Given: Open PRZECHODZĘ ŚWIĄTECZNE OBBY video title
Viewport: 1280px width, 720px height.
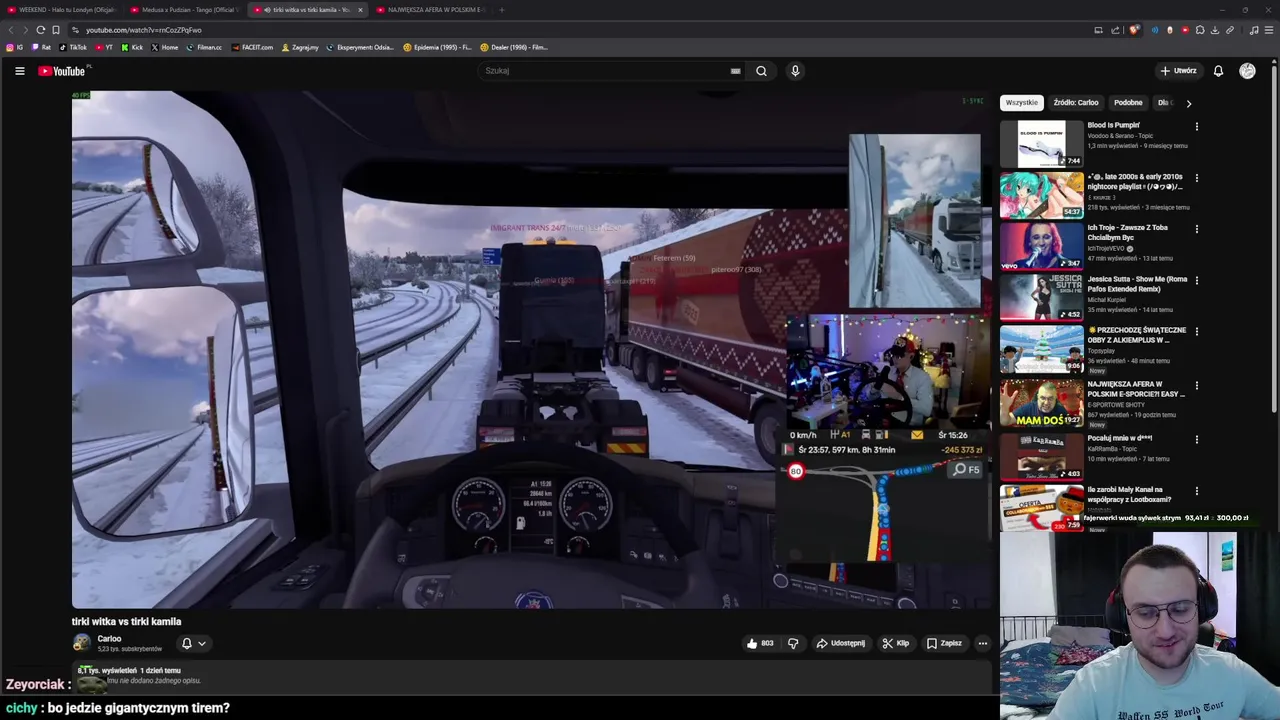Looking at the screenshot, I should click(x=1136, y=335).
